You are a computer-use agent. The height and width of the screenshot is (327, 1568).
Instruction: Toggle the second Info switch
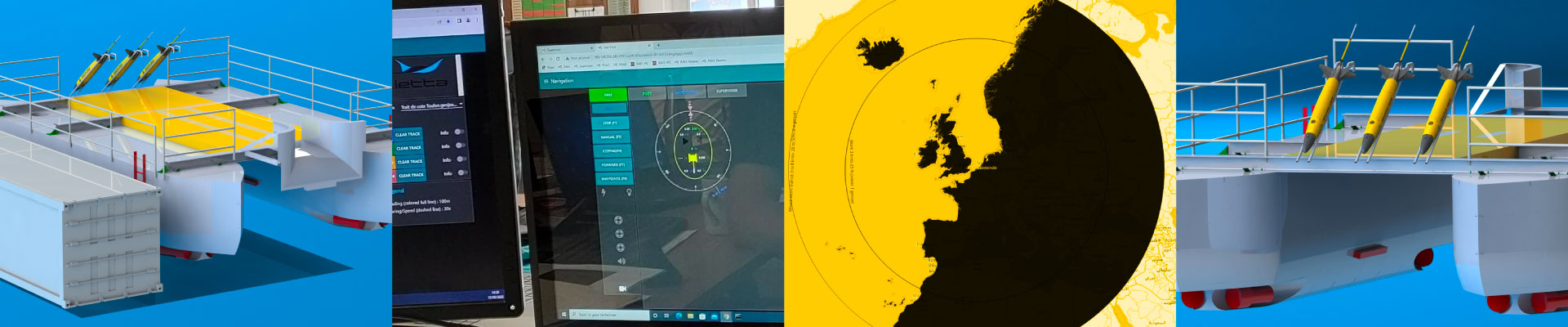tap(460, 146)
